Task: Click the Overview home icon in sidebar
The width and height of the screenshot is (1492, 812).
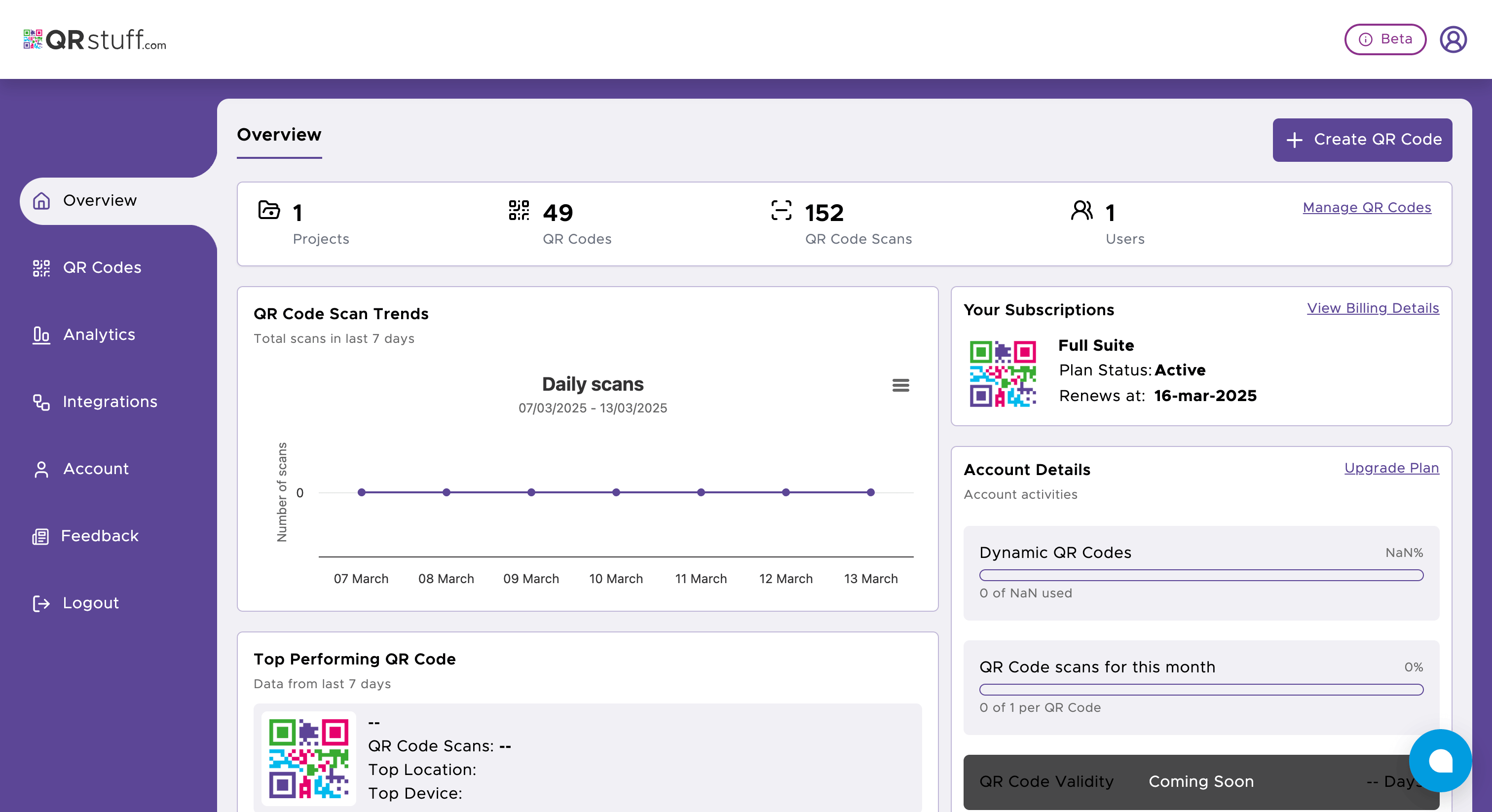Action: click(41, 201)
